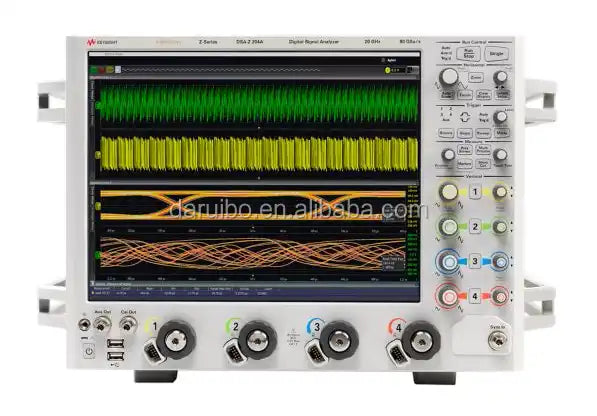Choose the trigger Sweep button
The width and height of the screenshot is (597, 416).
[483, 133]
